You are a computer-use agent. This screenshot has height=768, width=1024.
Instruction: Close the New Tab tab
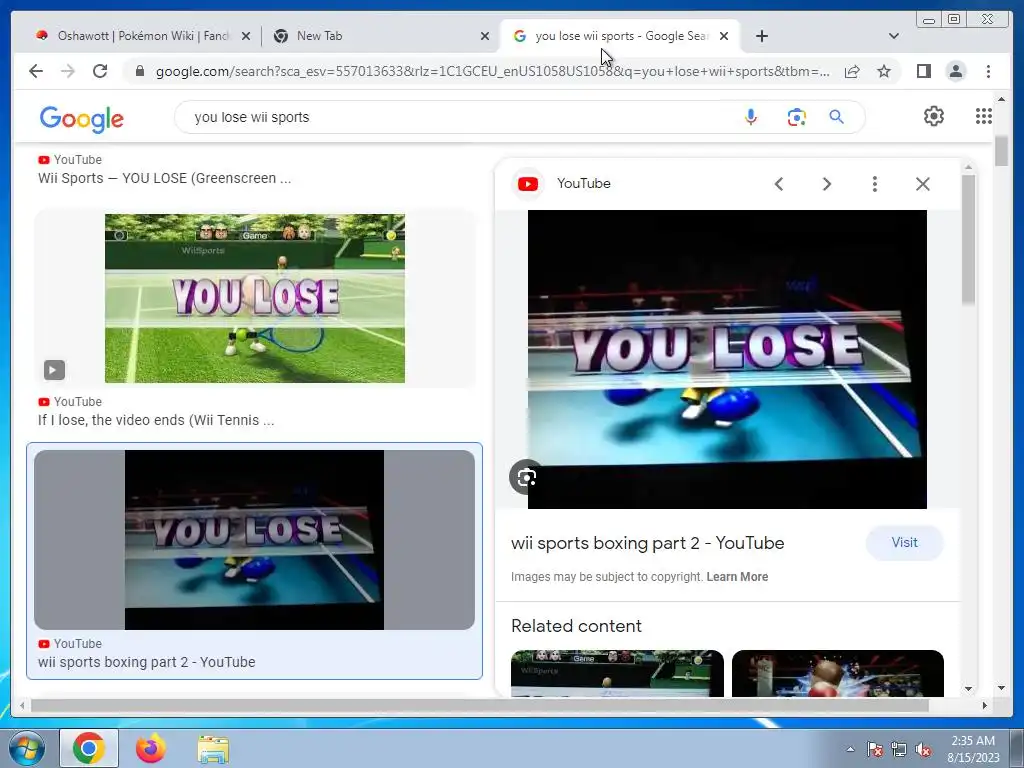(x=485, y=37)
